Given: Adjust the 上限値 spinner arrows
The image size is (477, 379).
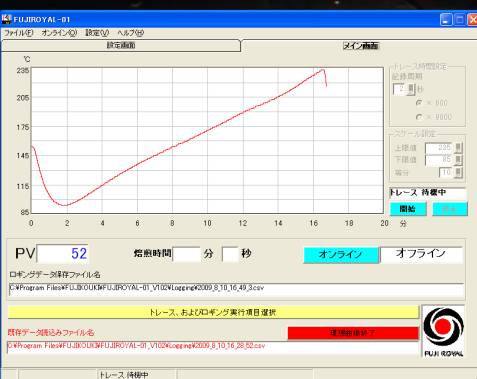Looking at the screenshot, I should click(459, 148).
